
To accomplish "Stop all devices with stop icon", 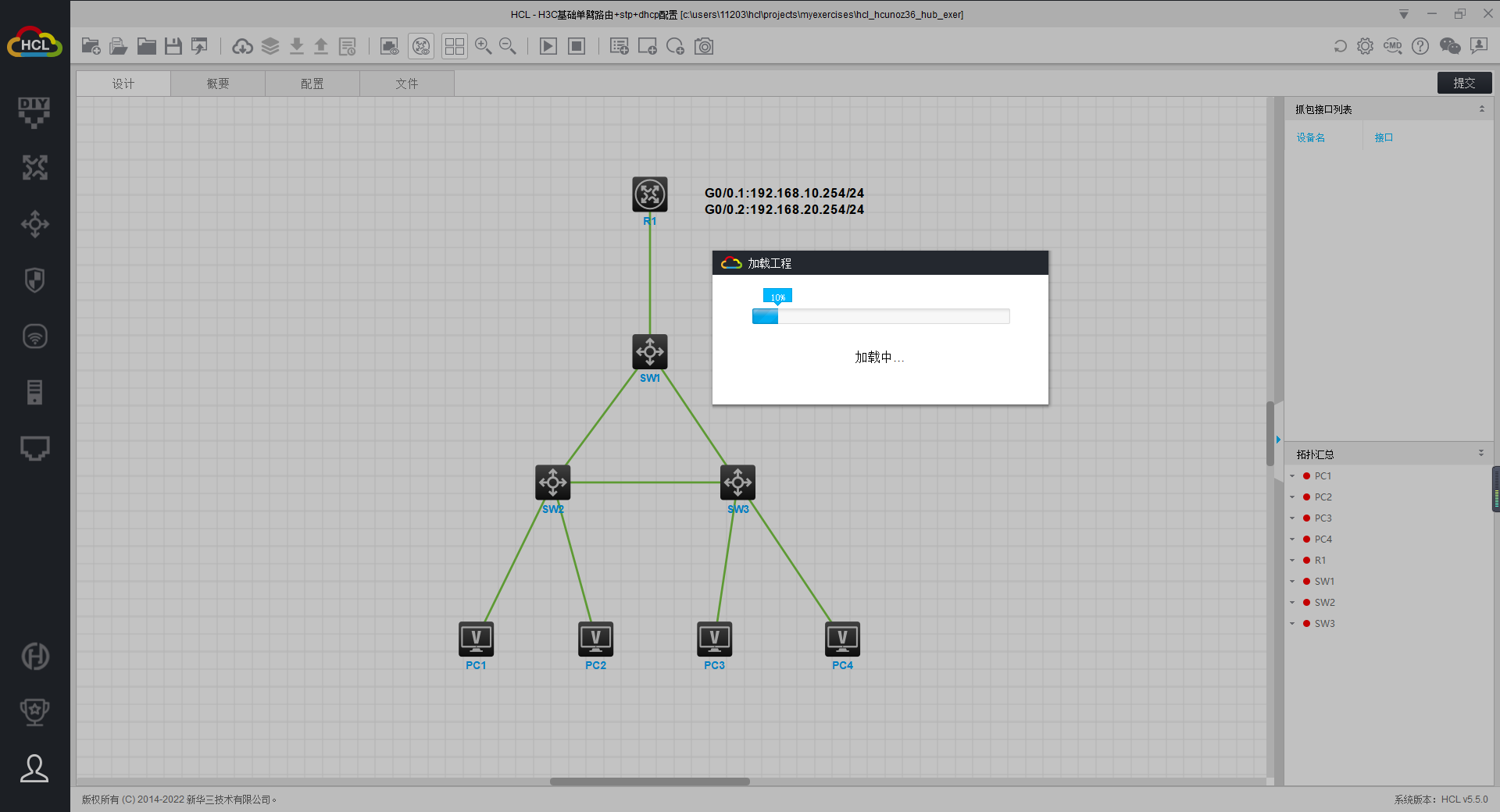I will pyautogui.click(x=577, y=47).
